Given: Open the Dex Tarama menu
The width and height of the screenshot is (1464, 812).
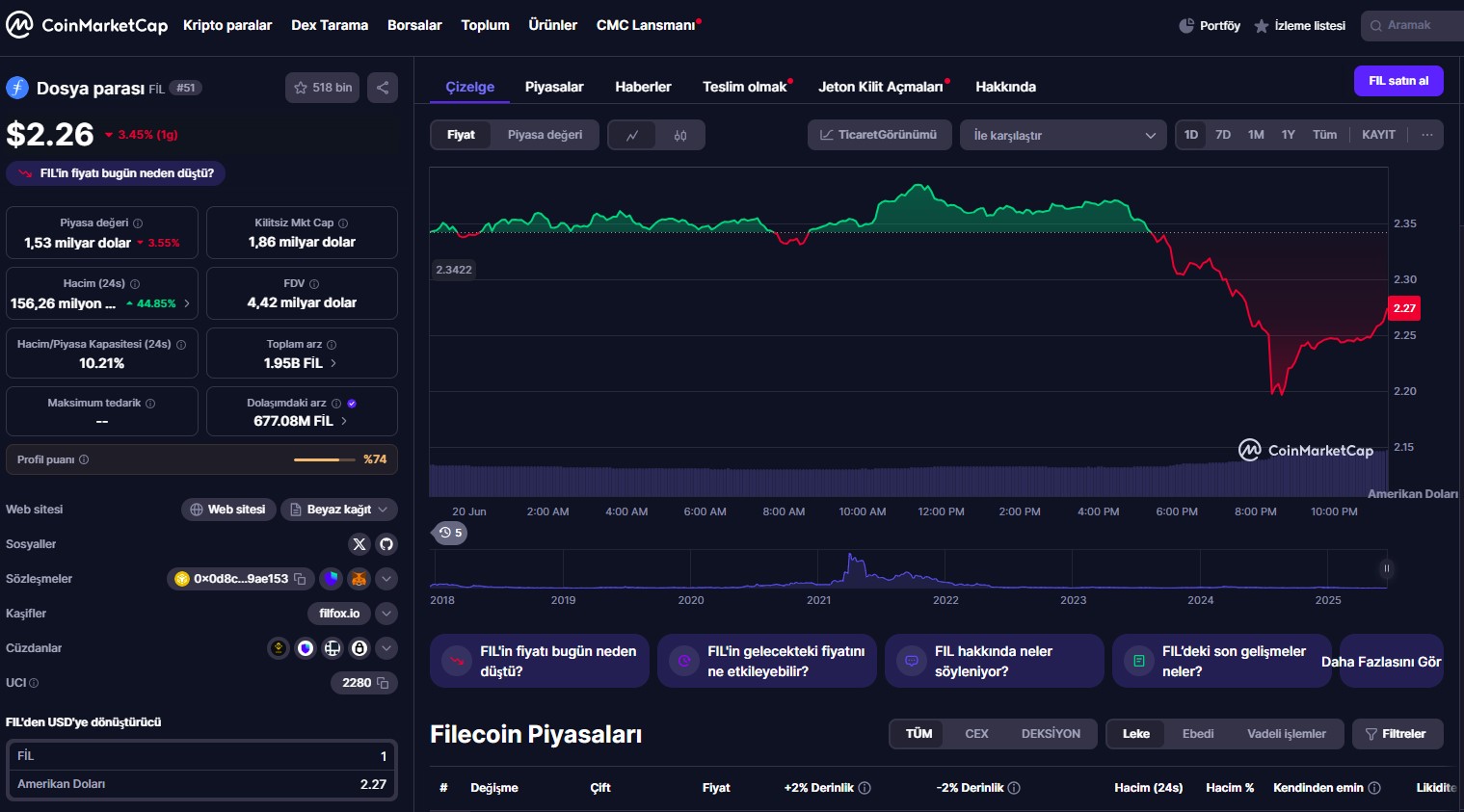Looking at the screenshot, I should [x=330, y=25].
